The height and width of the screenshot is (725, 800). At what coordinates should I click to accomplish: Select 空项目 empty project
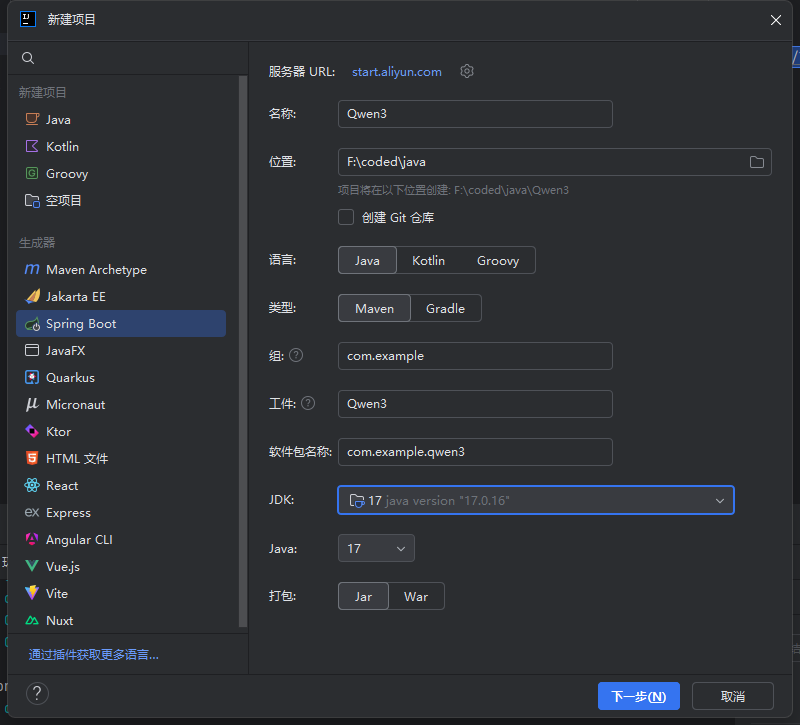[121, 201]
